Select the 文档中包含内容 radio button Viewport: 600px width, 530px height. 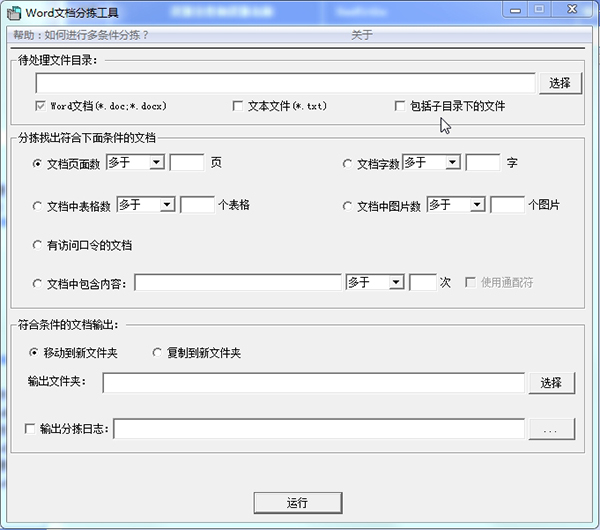[37, 284]
